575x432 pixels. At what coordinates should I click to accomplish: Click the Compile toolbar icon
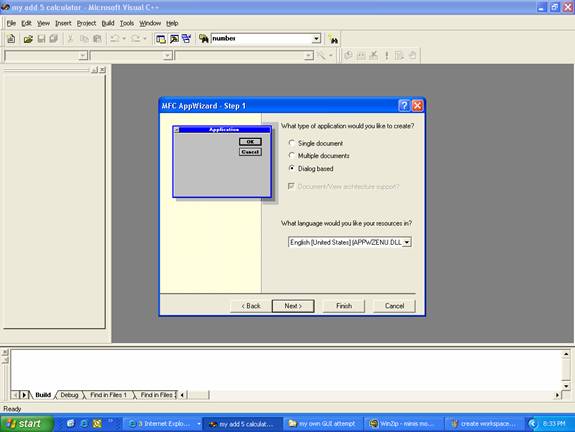tap(348, 55)
